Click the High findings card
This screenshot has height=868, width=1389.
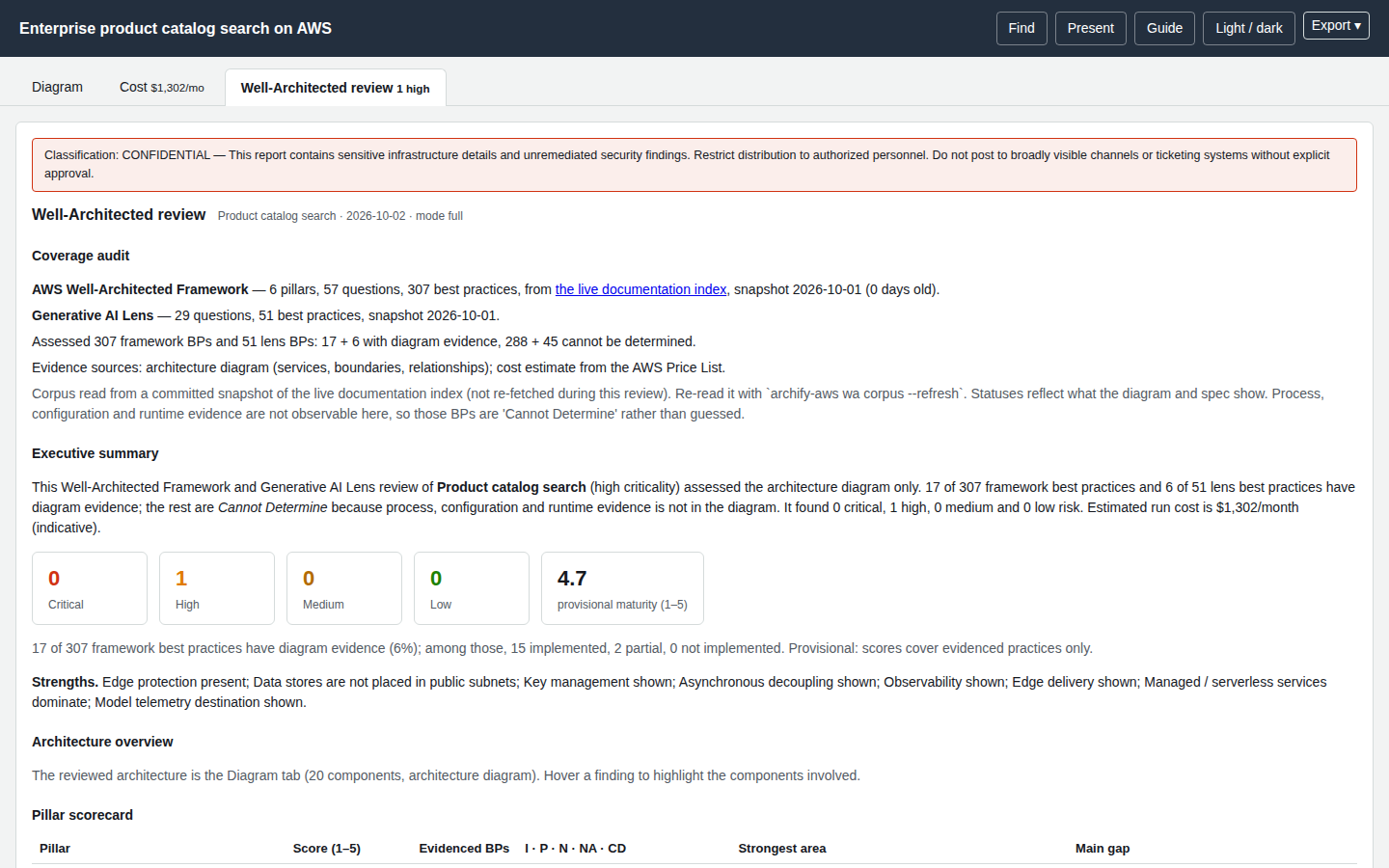coord(217,588)
